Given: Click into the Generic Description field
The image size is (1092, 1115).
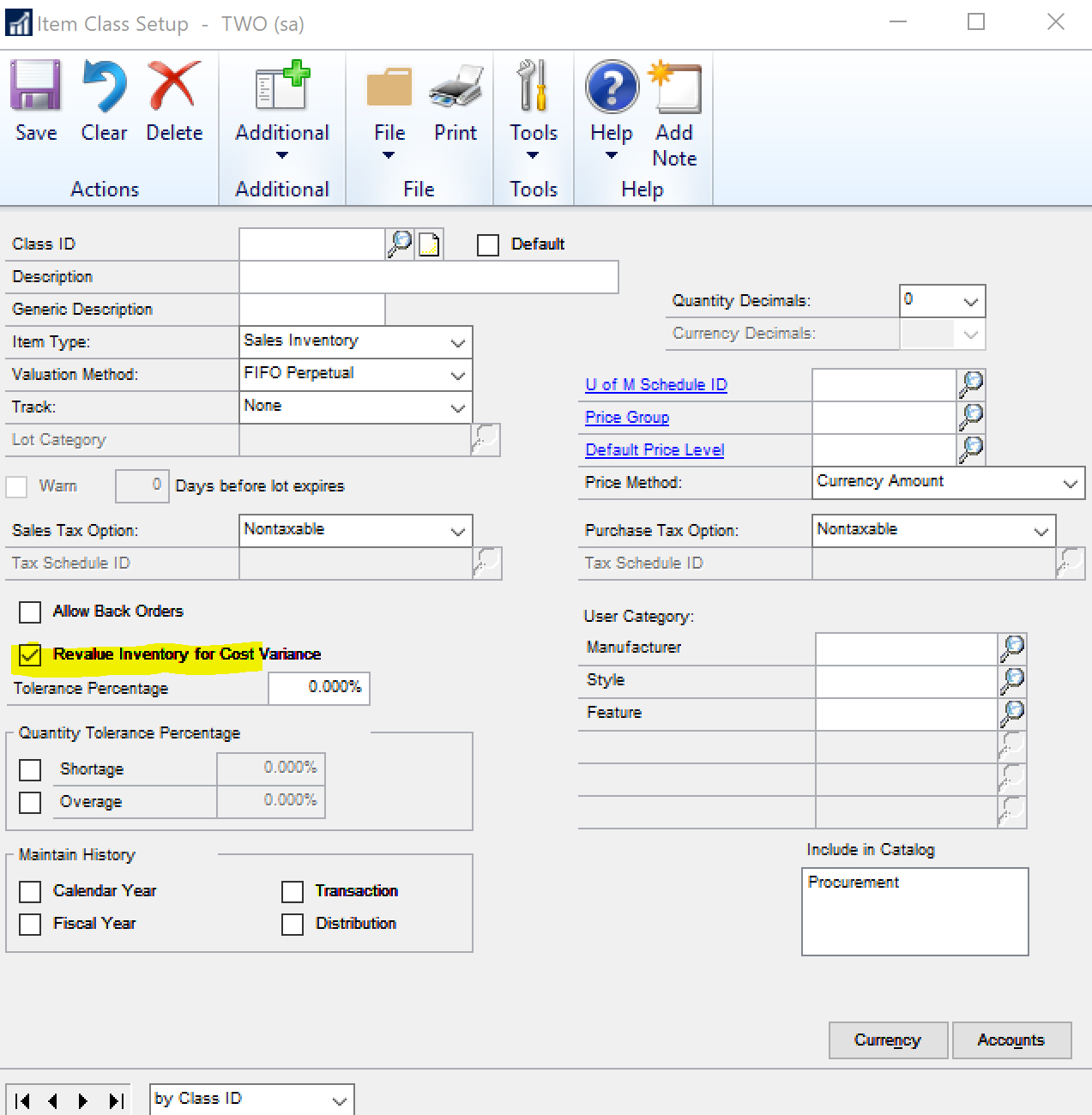Looking at the screenshot, I should (x=312, y=310).
